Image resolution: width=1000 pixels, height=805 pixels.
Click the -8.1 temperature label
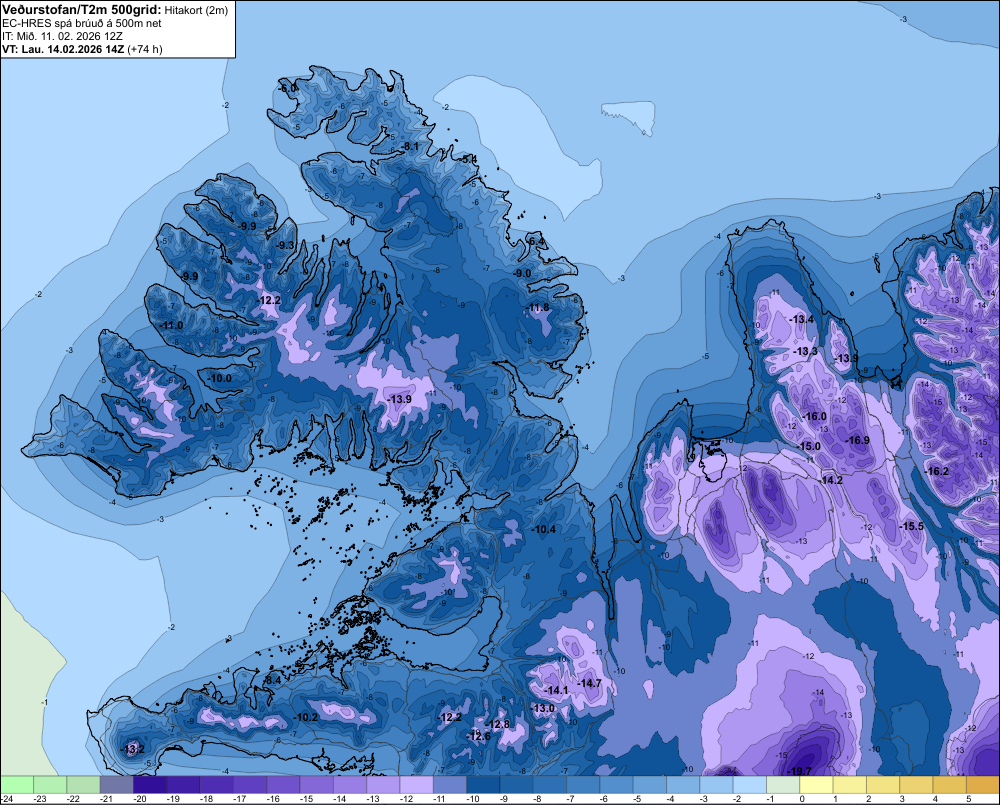click(x=410, y=147)
